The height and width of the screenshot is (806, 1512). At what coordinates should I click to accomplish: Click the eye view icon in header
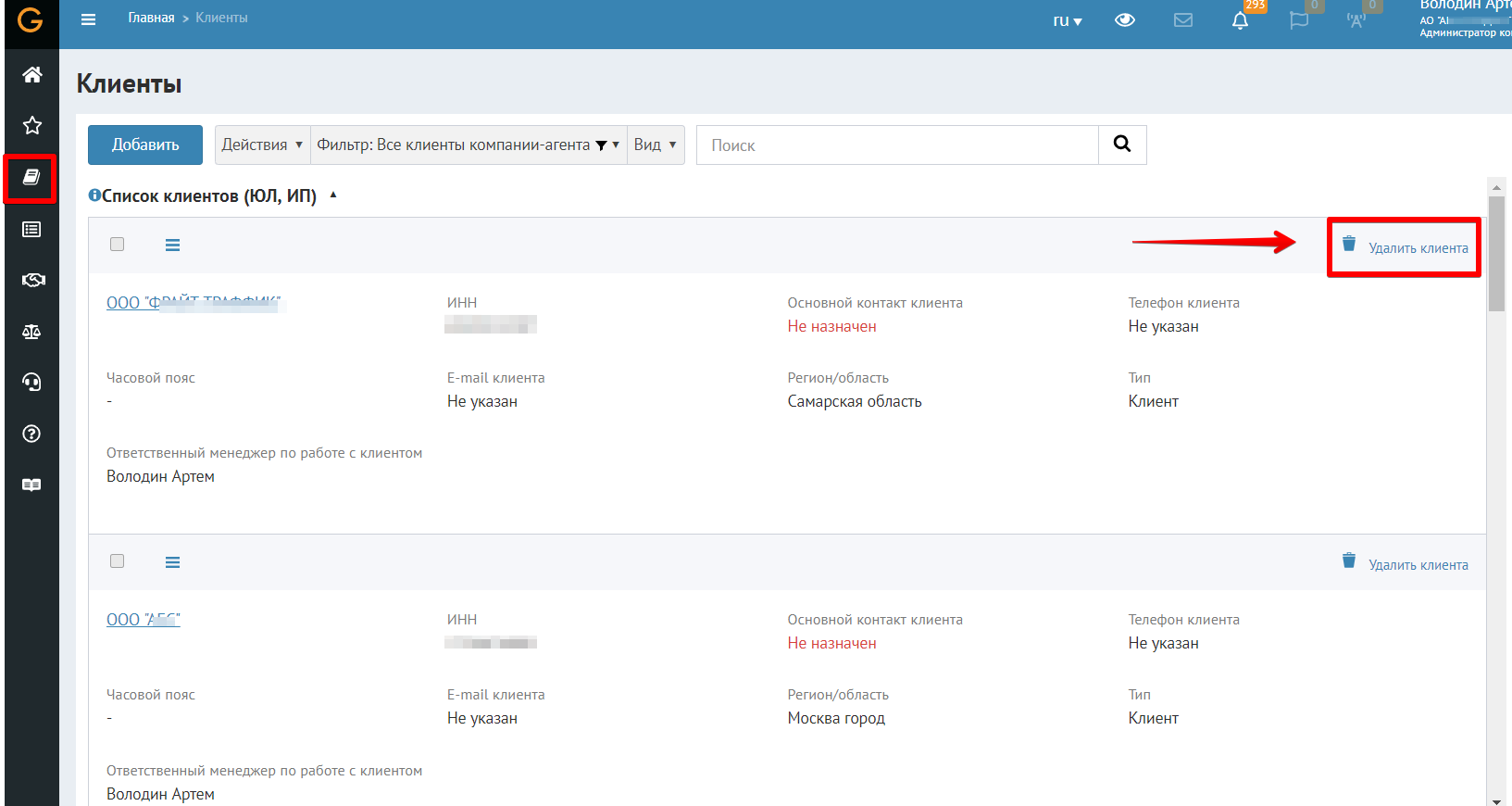click(x=1125, y=19)
